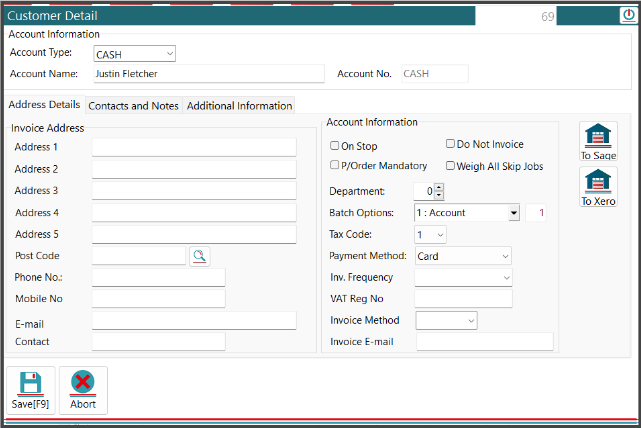
Task: Increase Department value with up arrow
Action: click(x=439, y=187)
